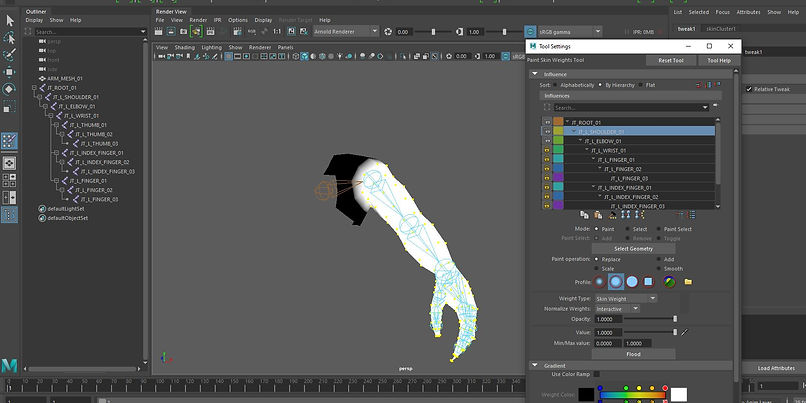Select the arrow Select tool in toolbox
The image size is (806, 403).
[9, 21]
